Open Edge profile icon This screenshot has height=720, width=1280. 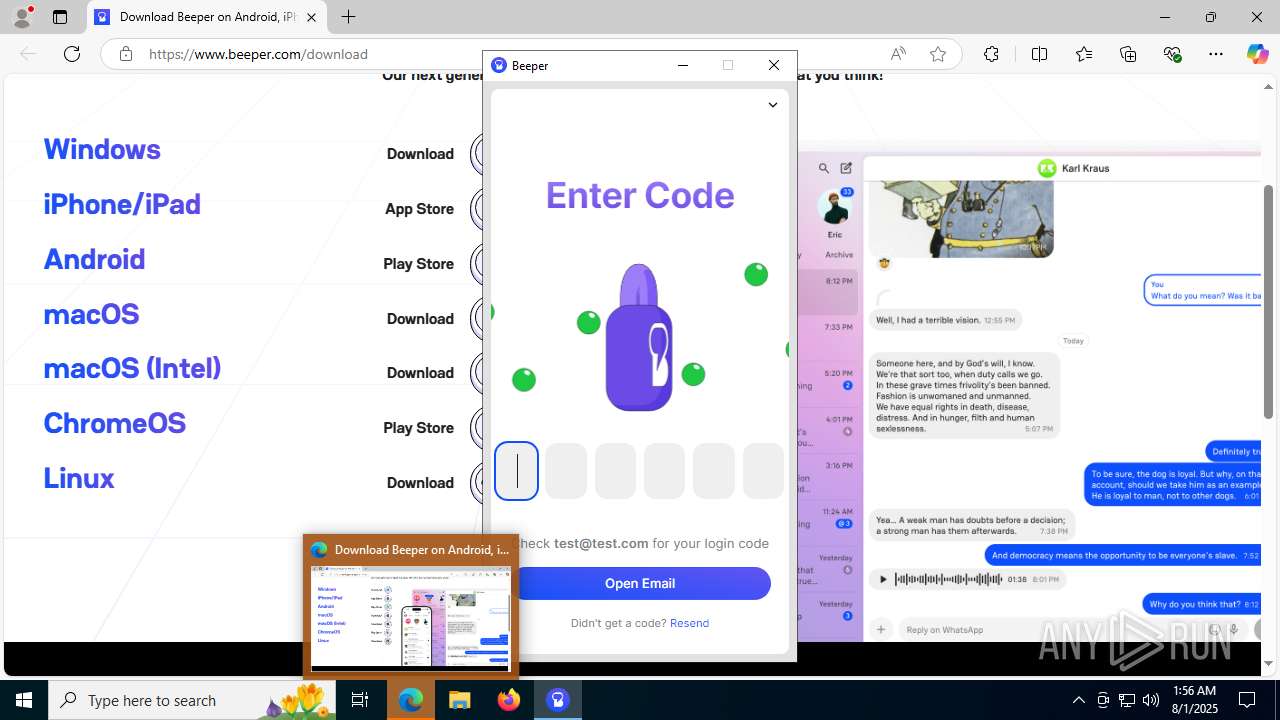tap(22, 17)
